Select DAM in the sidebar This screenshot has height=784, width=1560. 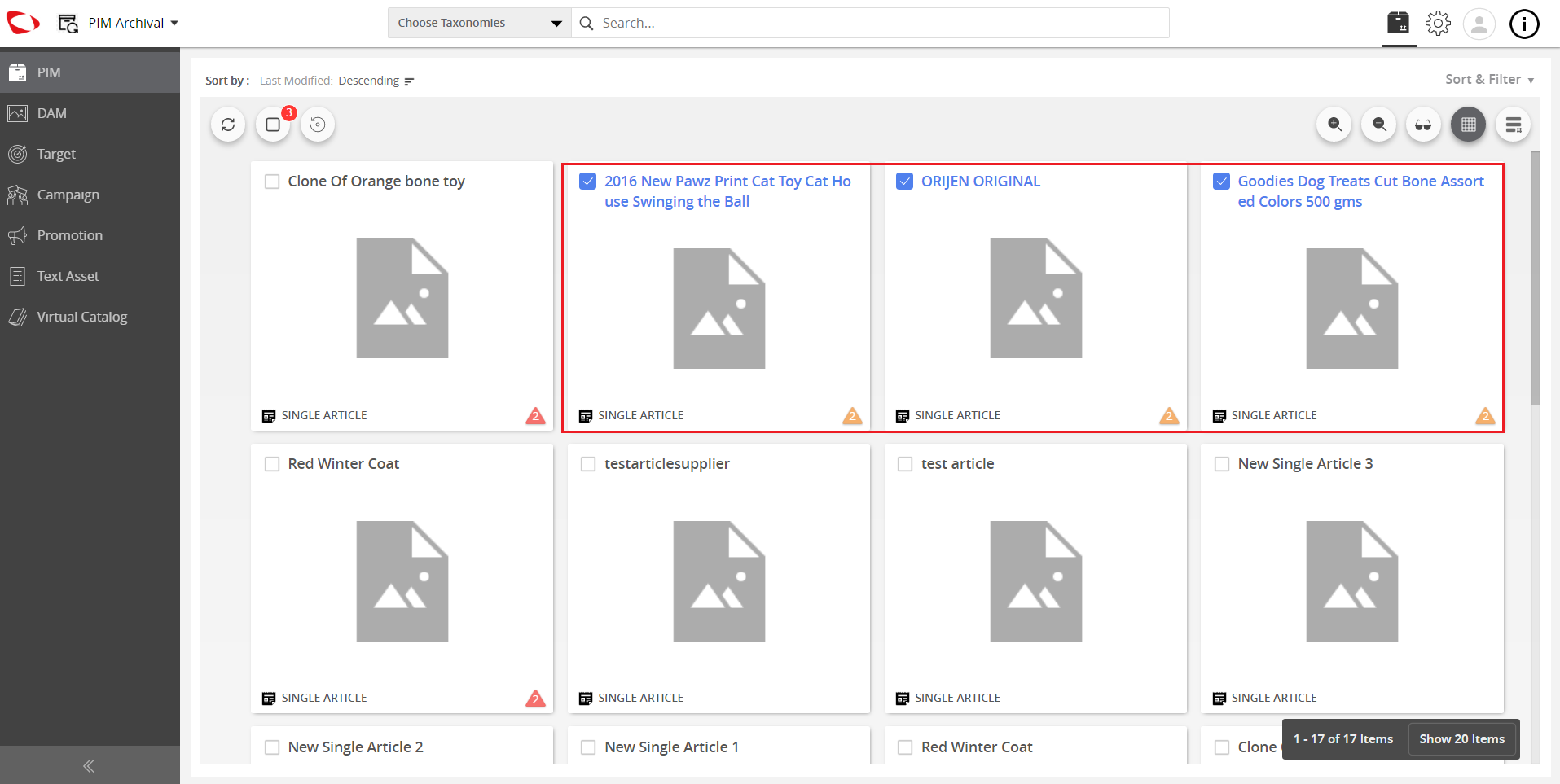click(90, 113)
